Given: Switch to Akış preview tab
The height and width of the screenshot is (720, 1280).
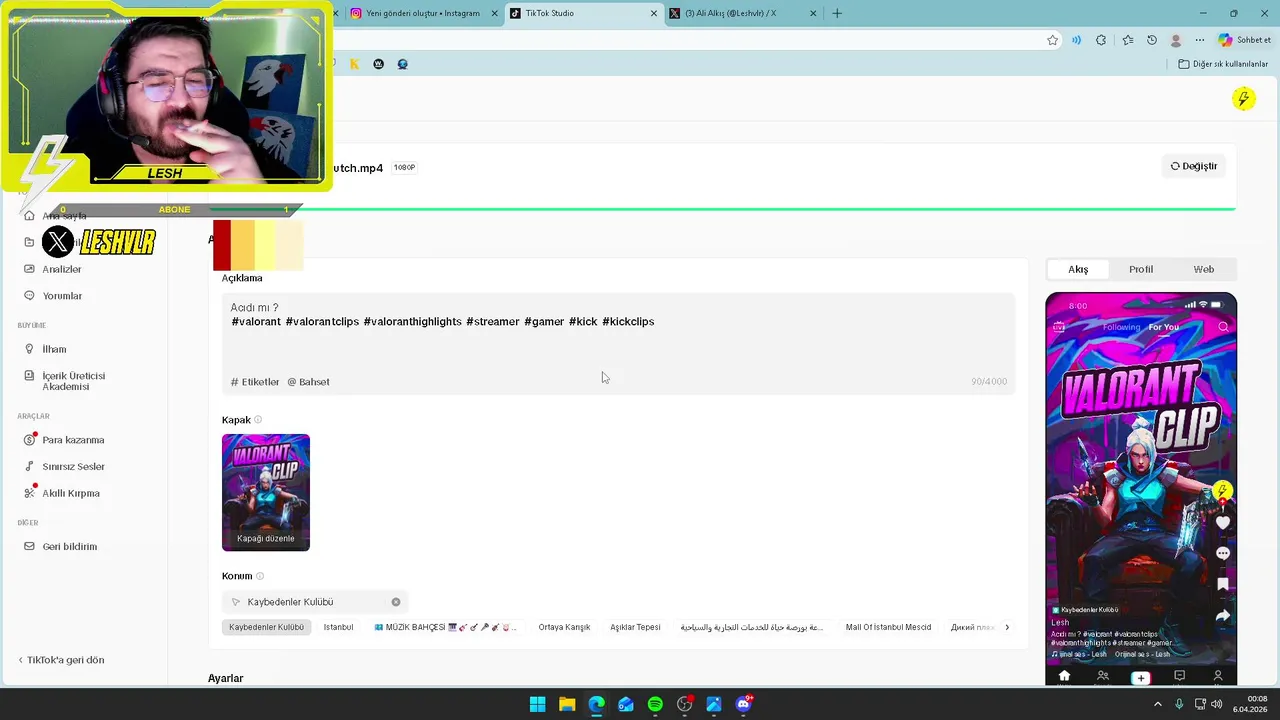Looking at the screenshot, I should pyautogui.click(x=1078, y=269).
